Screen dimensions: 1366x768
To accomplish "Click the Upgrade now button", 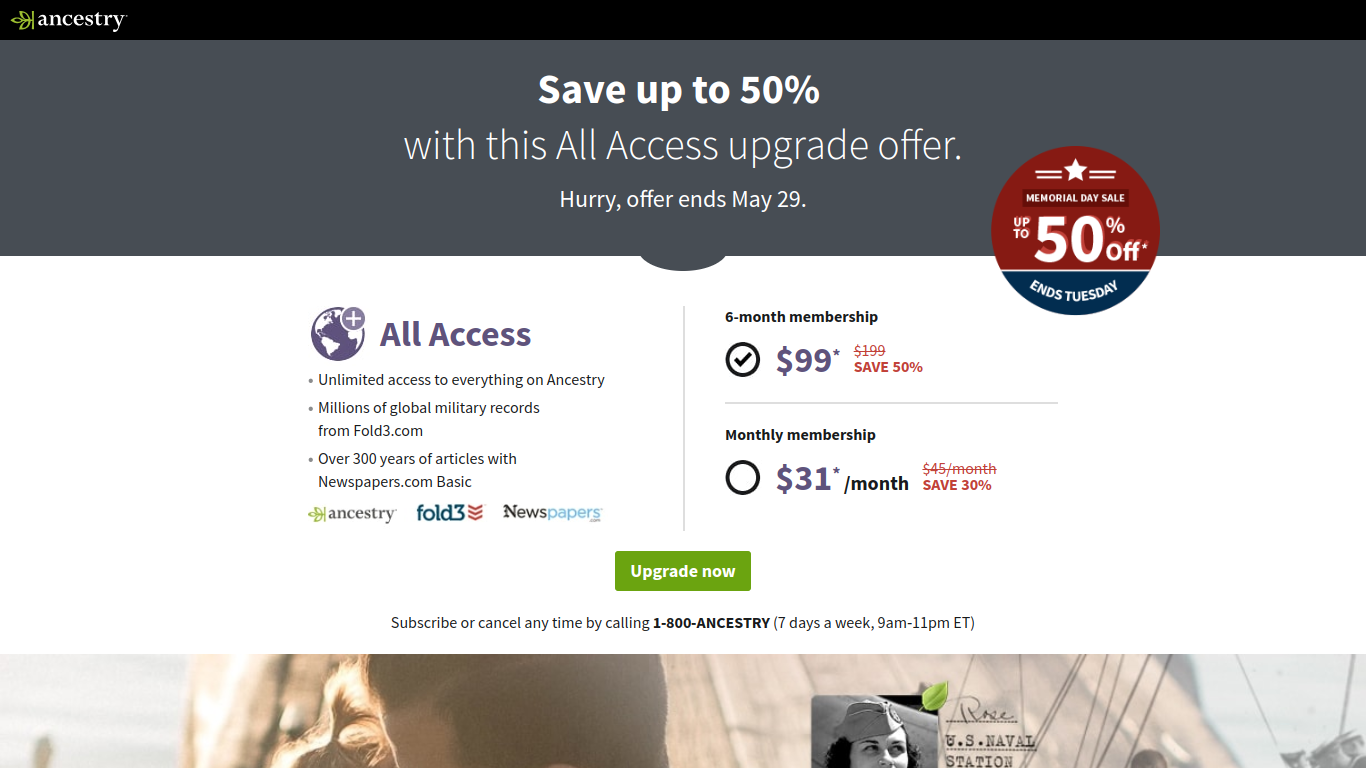I will [x=683, y=571].
